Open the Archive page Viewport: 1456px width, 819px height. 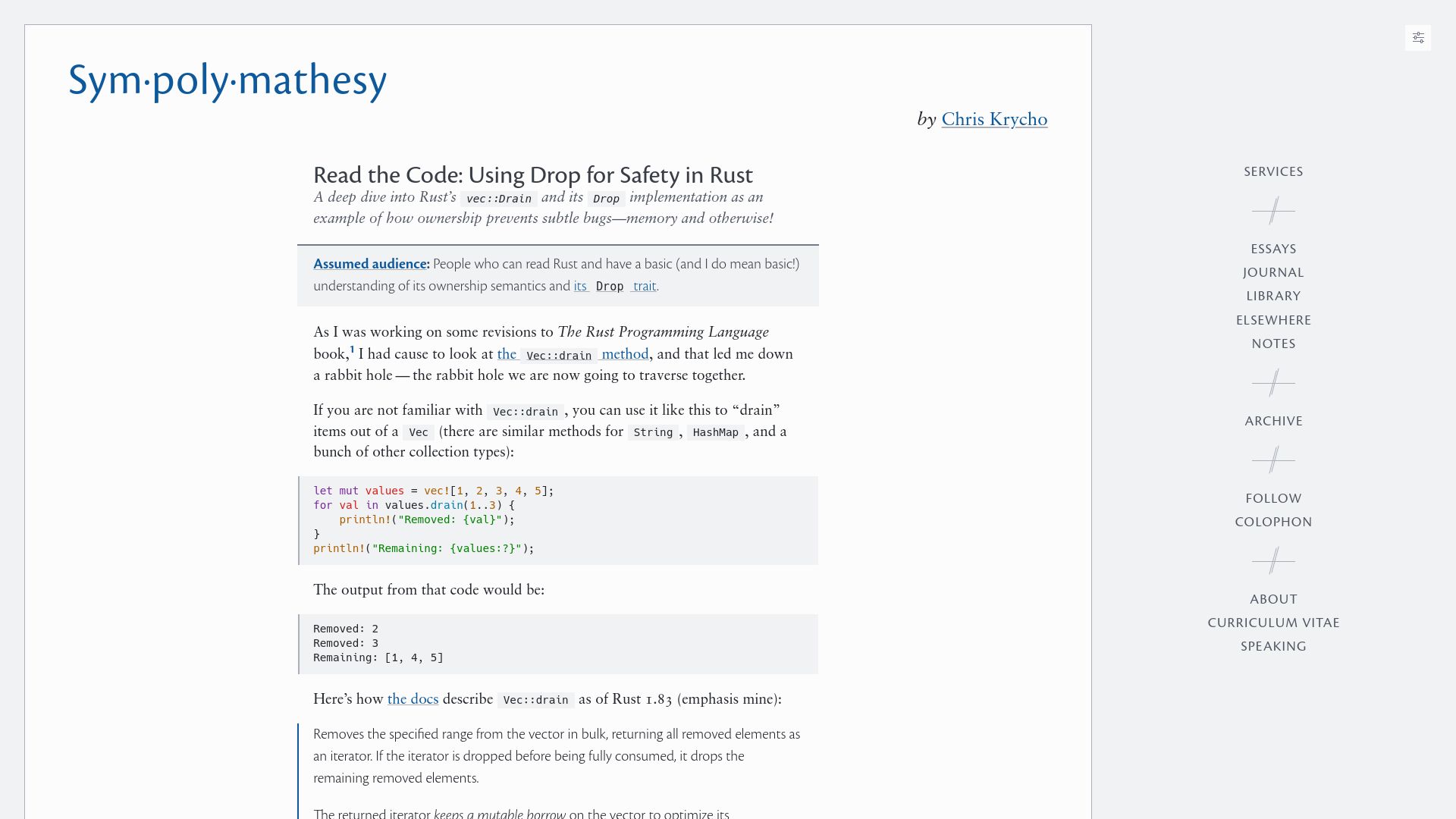[1273, 421]
